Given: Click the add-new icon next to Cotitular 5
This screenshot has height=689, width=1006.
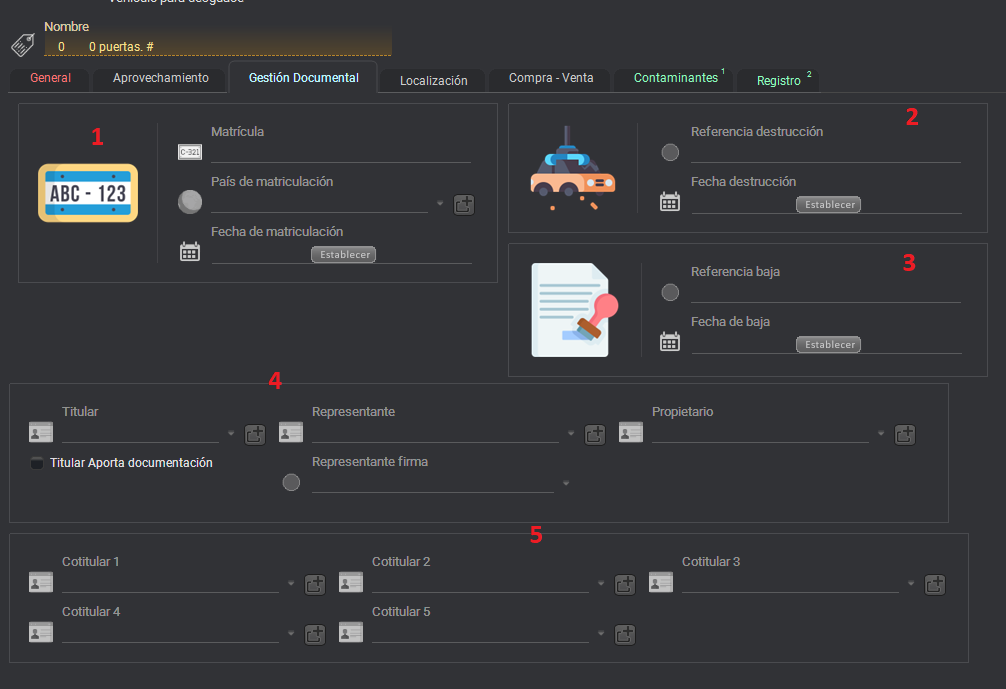Looking at the screenshot, I should tap(625, 634).
